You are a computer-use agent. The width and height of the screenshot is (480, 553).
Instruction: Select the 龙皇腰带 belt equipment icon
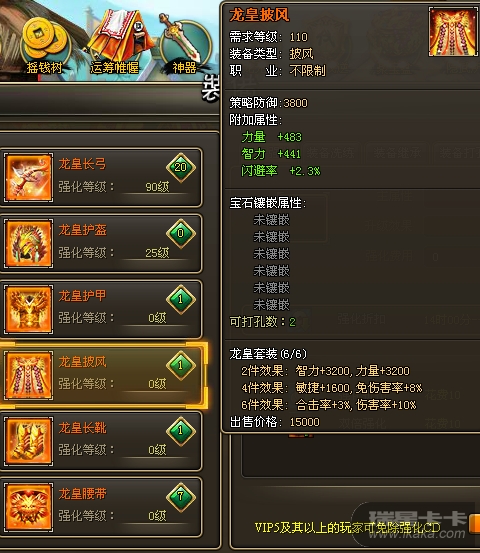pos(29,507)
